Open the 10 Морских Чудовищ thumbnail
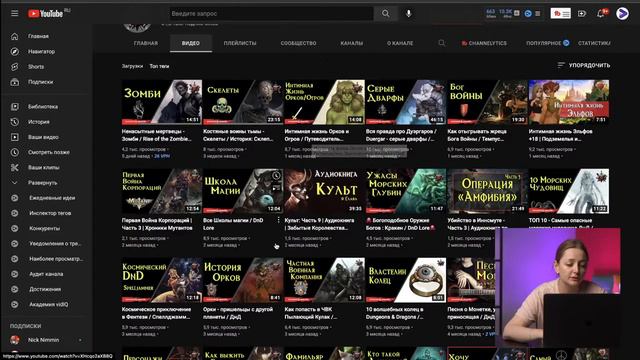 569,191
